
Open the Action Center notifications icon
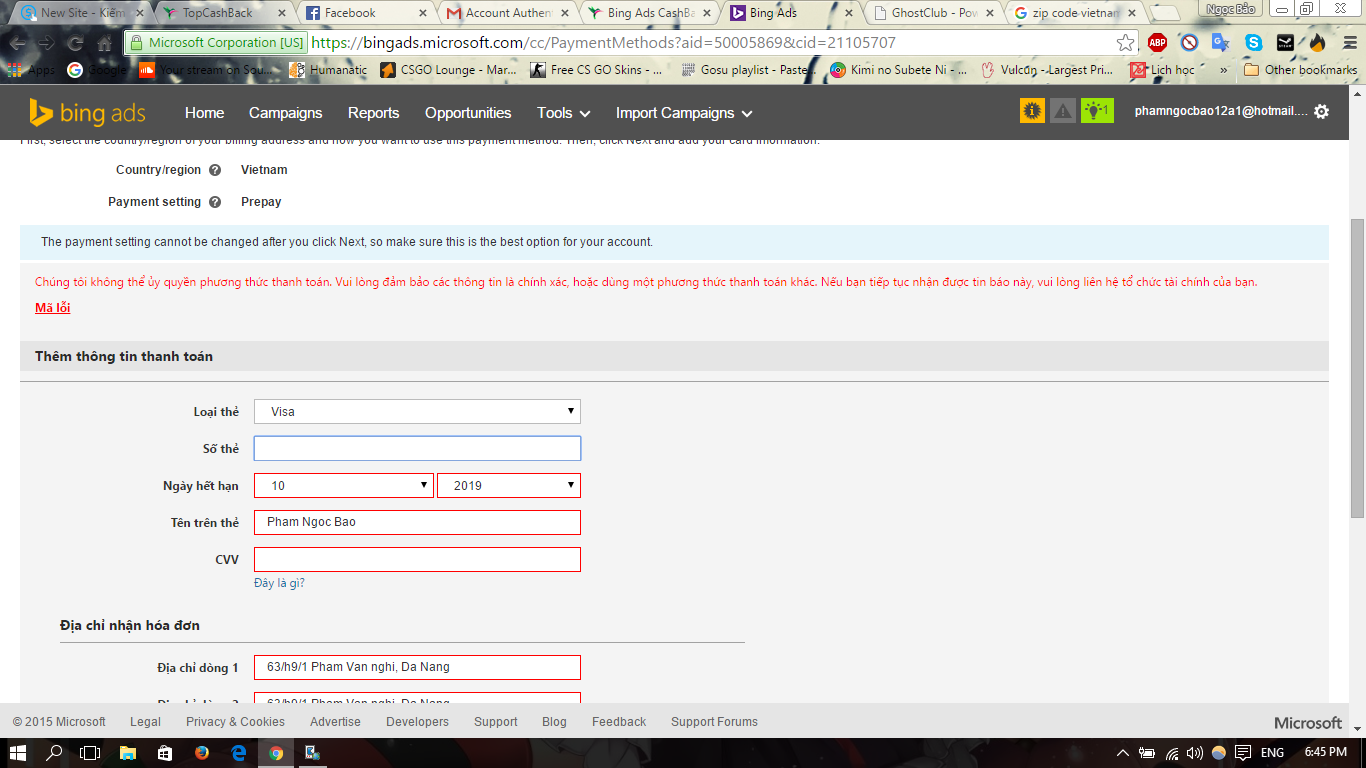pyautogui.click(x=1243, y=753)
